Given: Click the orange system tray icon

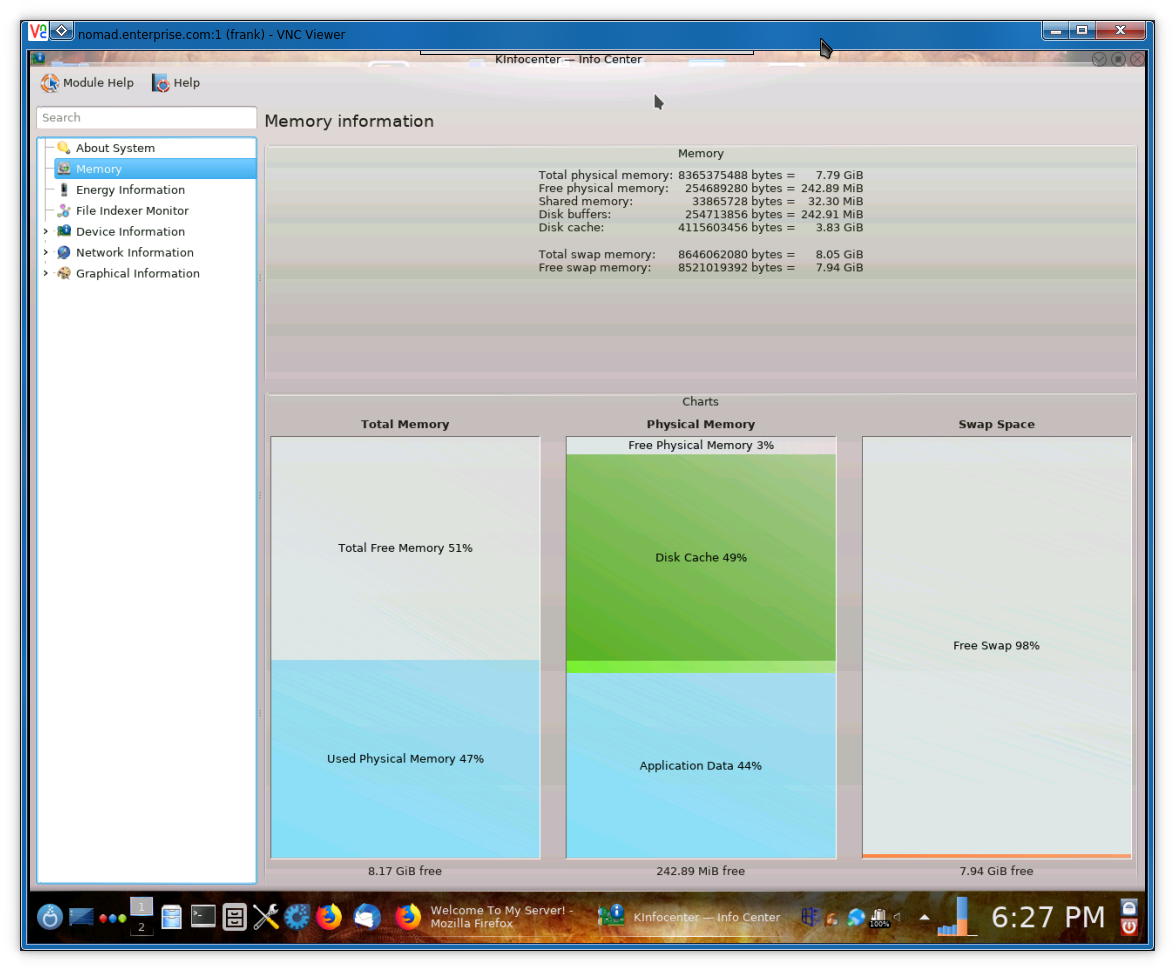Looking at the screenshot, I should click(x=832, y=918).
